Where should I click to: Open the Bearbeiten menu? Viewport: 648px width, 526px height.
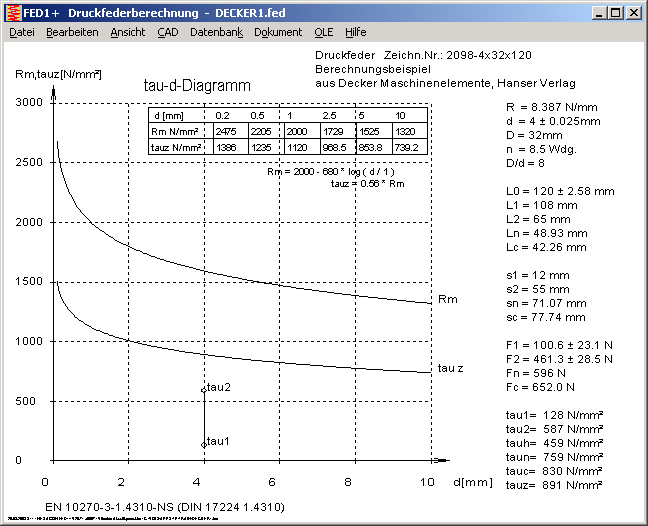tap(72, 32)
